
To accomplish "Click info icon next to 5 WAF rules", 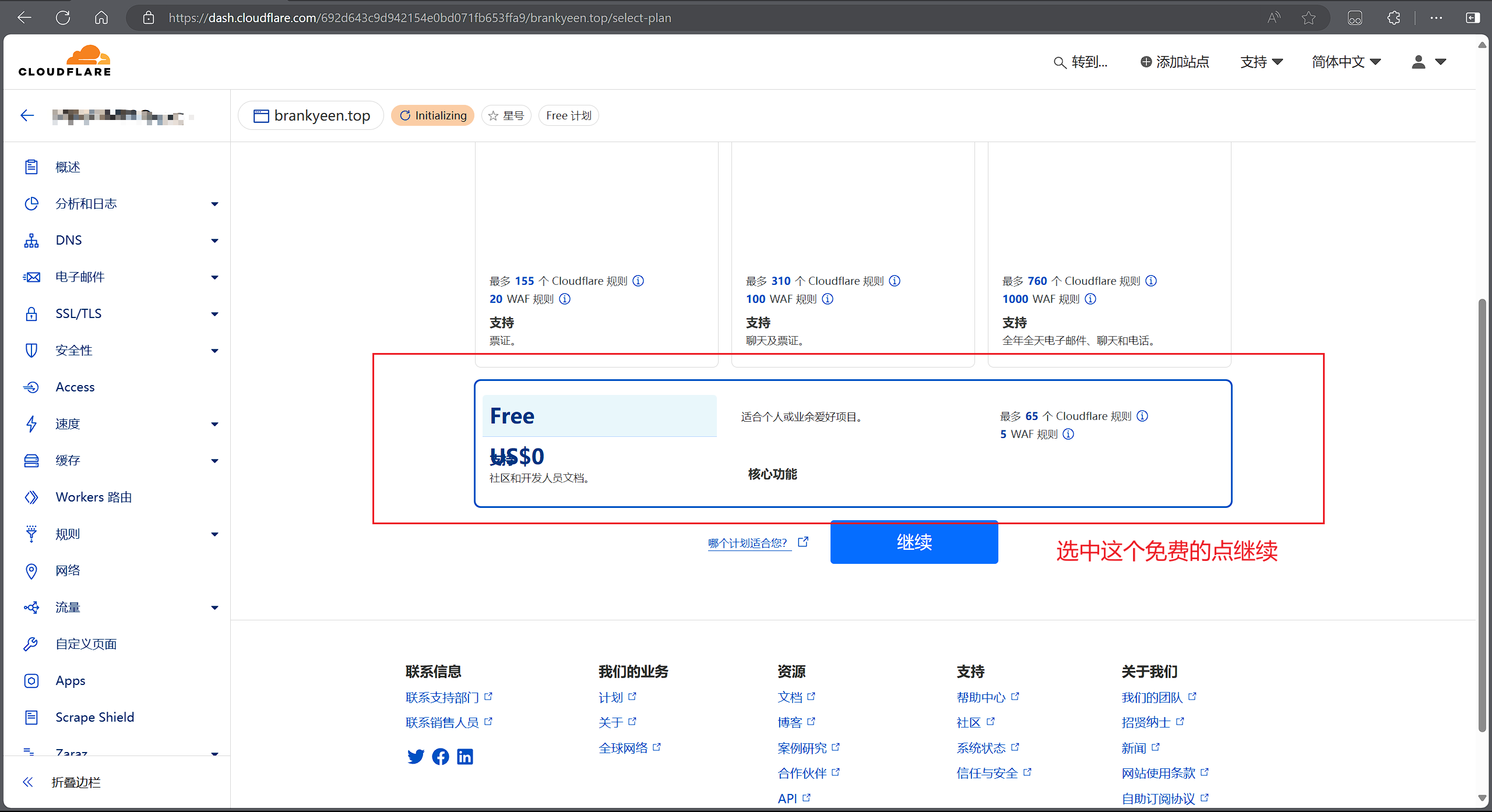I will [1068, 434].
